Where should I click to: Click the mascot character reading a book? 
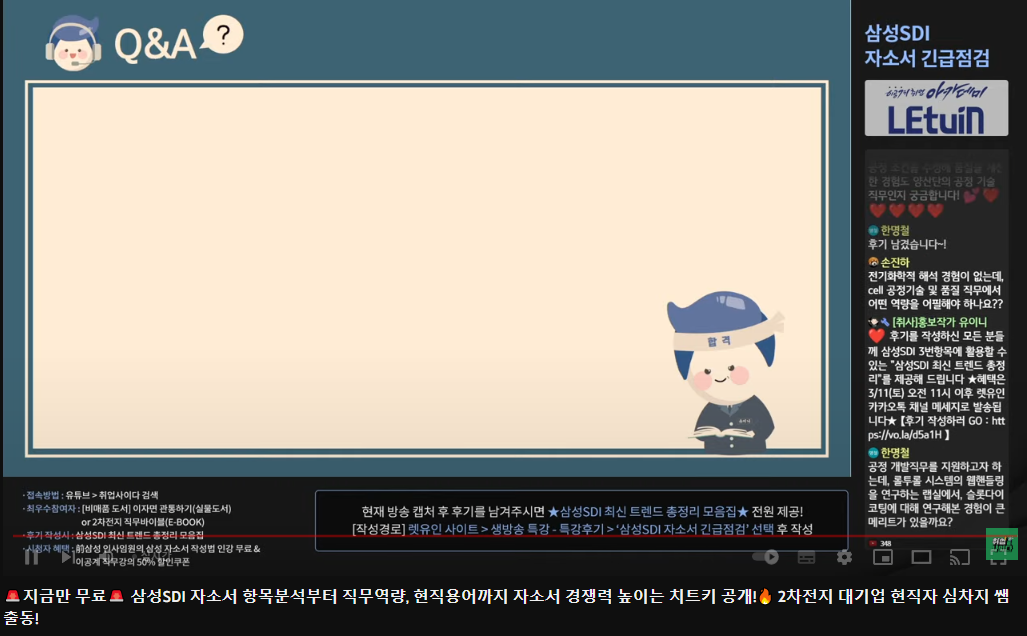click(x=726, y=373)
